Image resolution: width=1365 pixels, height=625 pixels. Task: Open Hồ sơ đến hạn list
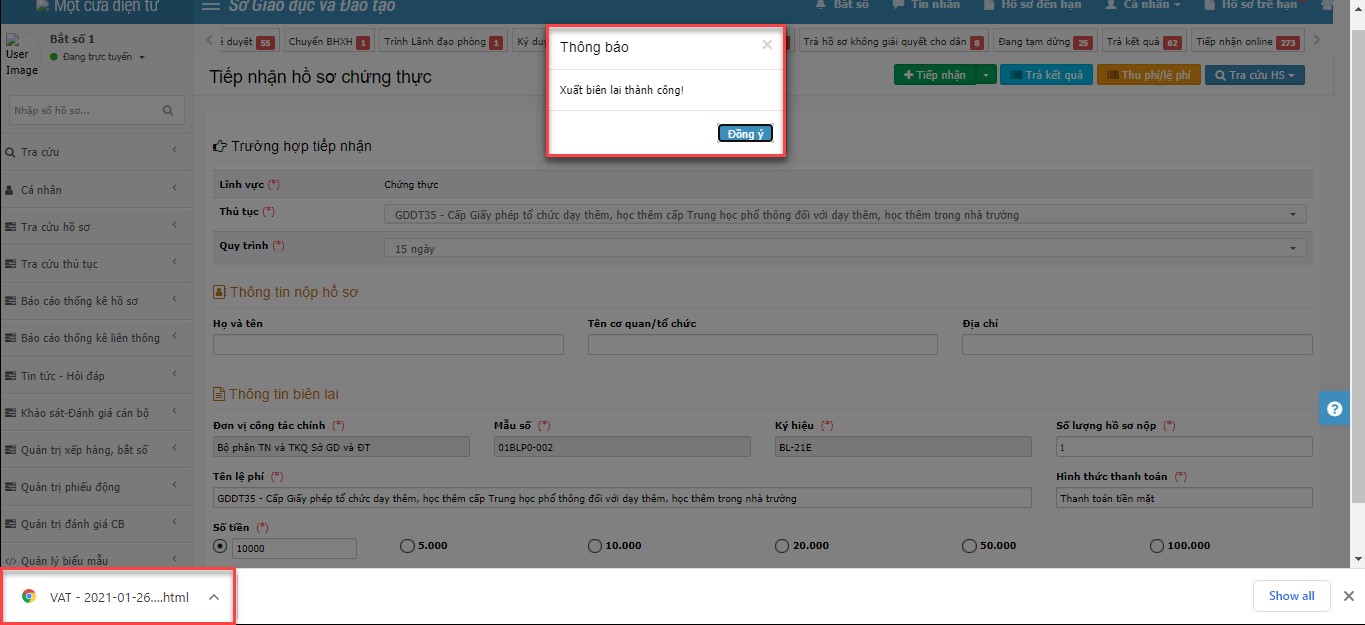(1033, 5)
